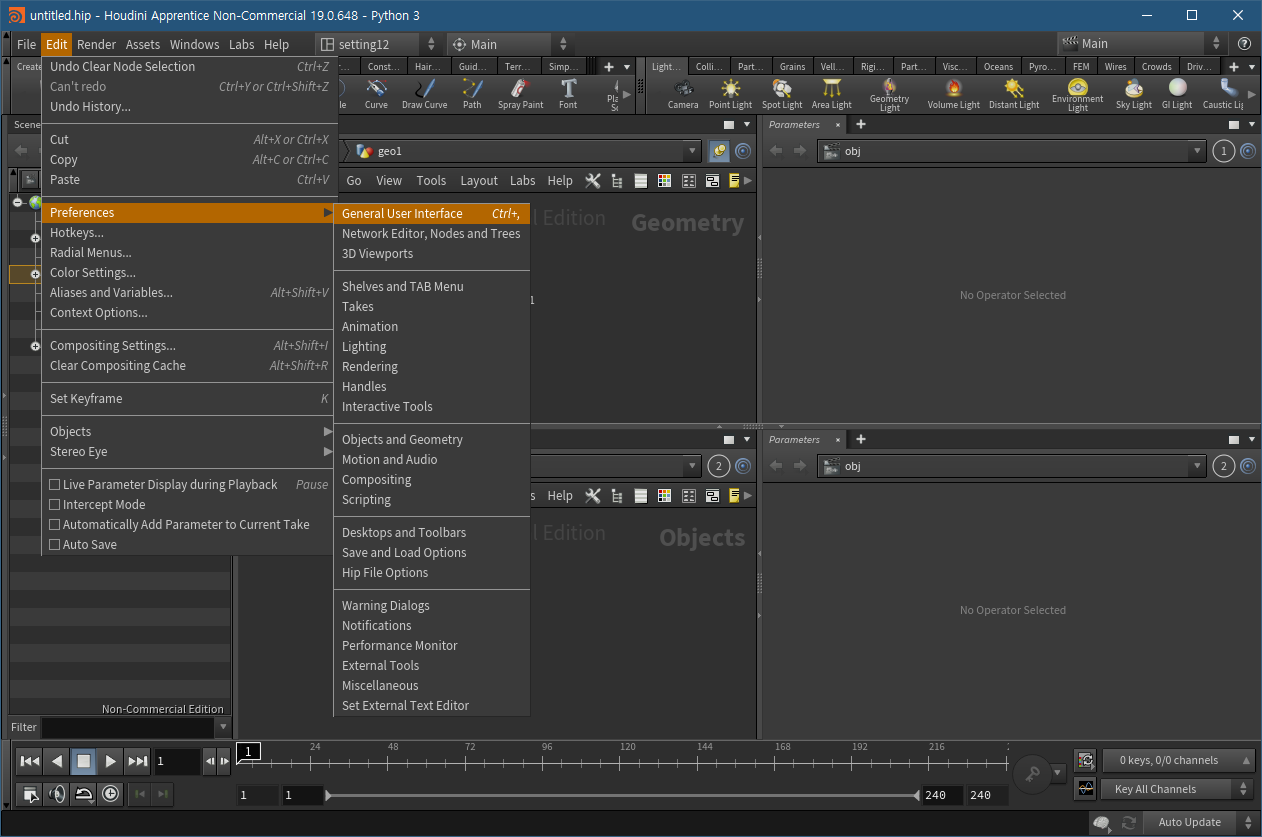Choose General User Interface preferences
This screenshot has height=837, width=1262.
pyautogui.click(x=431, y=214)
